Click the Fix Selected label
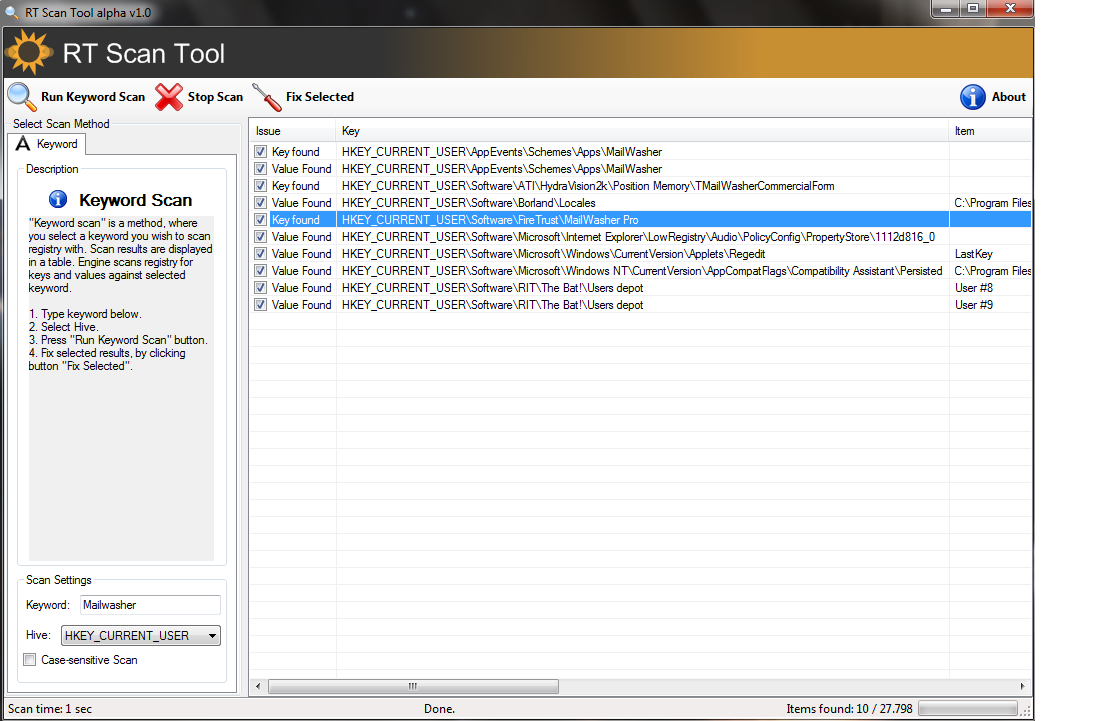This screenshot has width=1101, height=721. 319,97
